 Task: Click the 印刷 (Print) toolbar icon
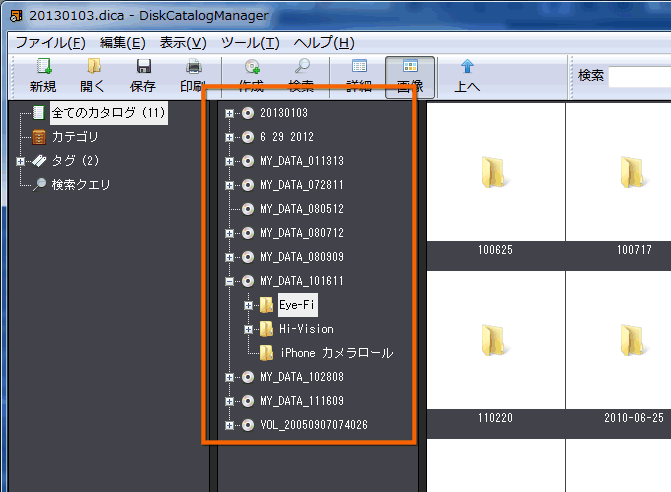(x=193, y=66)
